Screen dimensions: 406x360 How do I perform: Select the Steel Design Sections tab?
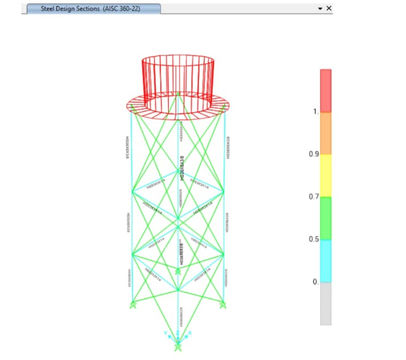[93, 9]
